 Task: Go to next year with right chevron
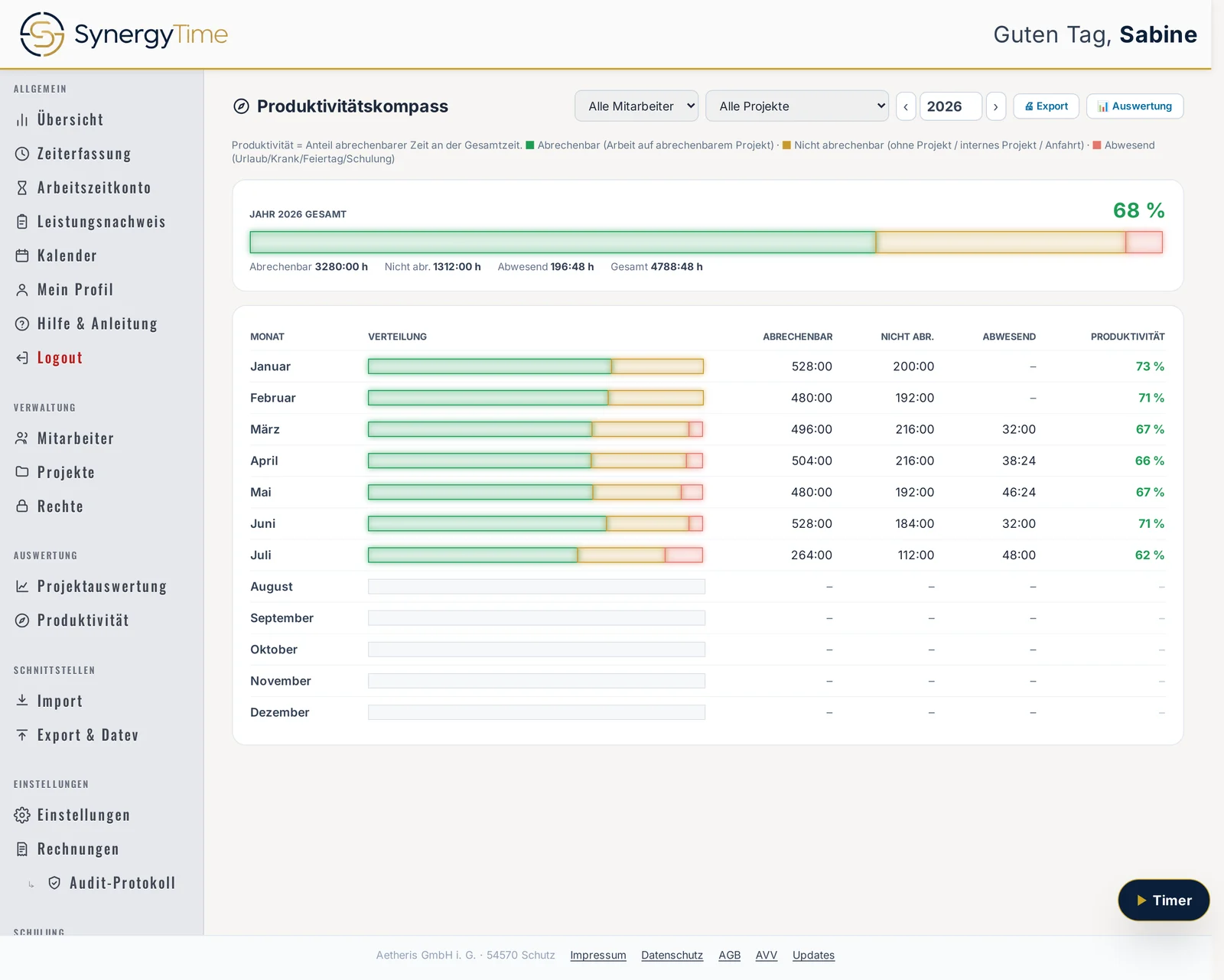click(x=995, y=106)
